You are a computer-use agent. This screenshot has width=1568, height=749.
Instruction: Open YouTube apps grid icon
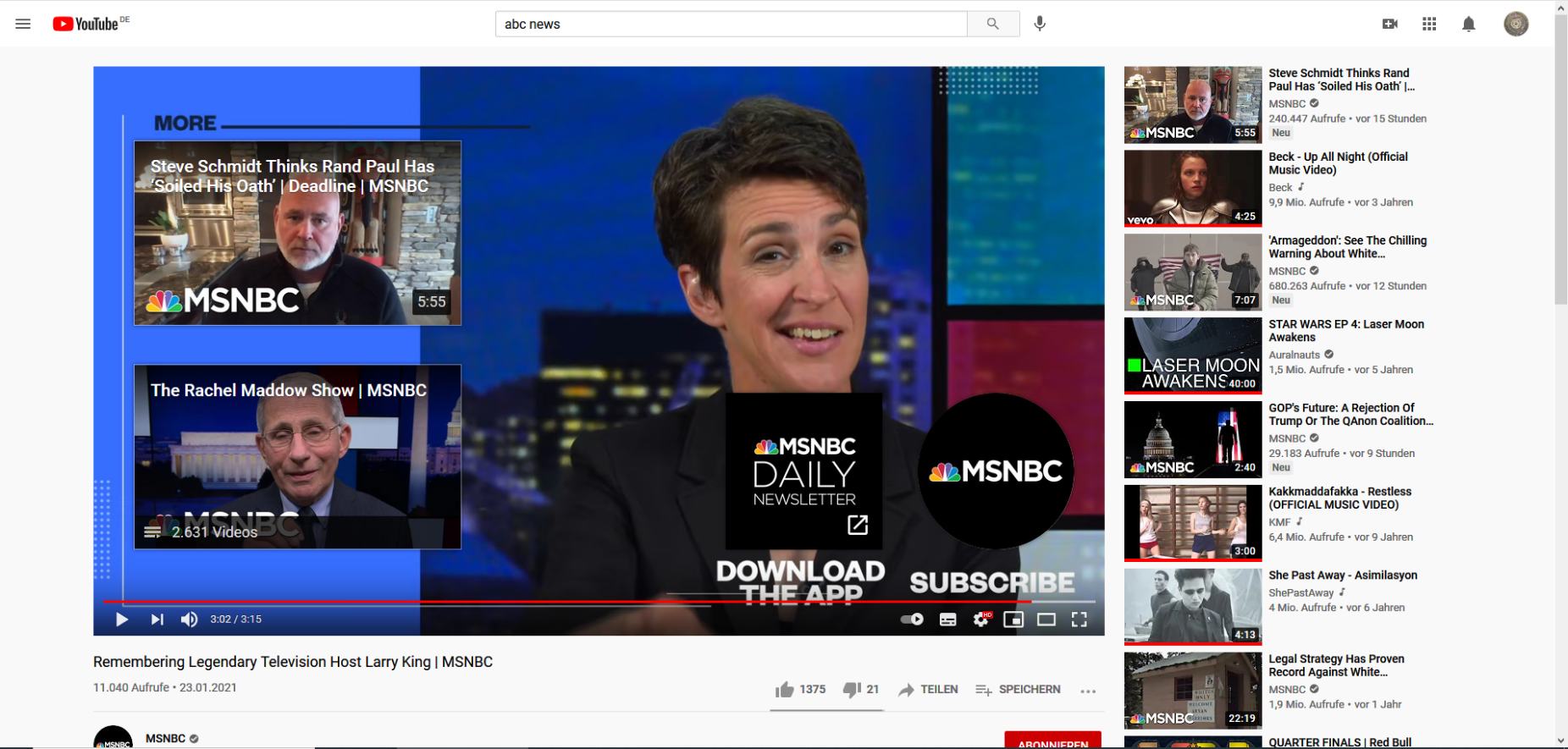[x=1429, y=24]
